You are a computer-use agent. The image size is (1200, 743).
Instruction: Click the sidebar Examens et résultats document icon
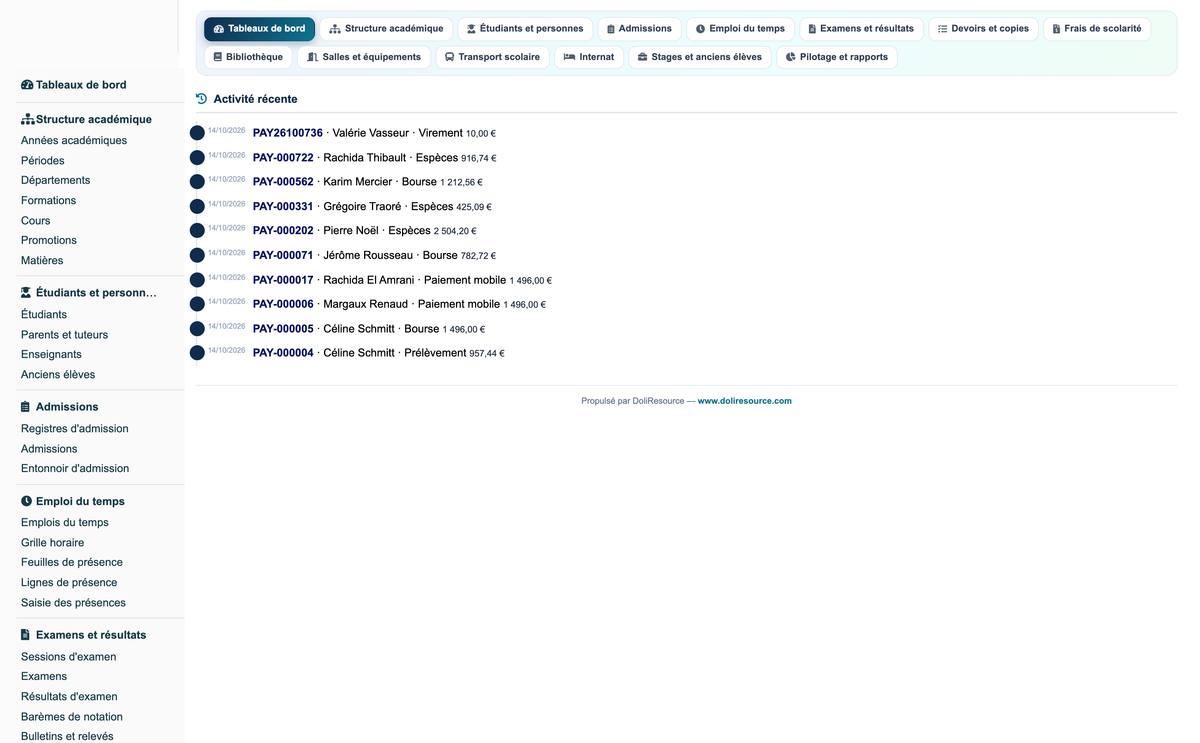coord(26,635)
